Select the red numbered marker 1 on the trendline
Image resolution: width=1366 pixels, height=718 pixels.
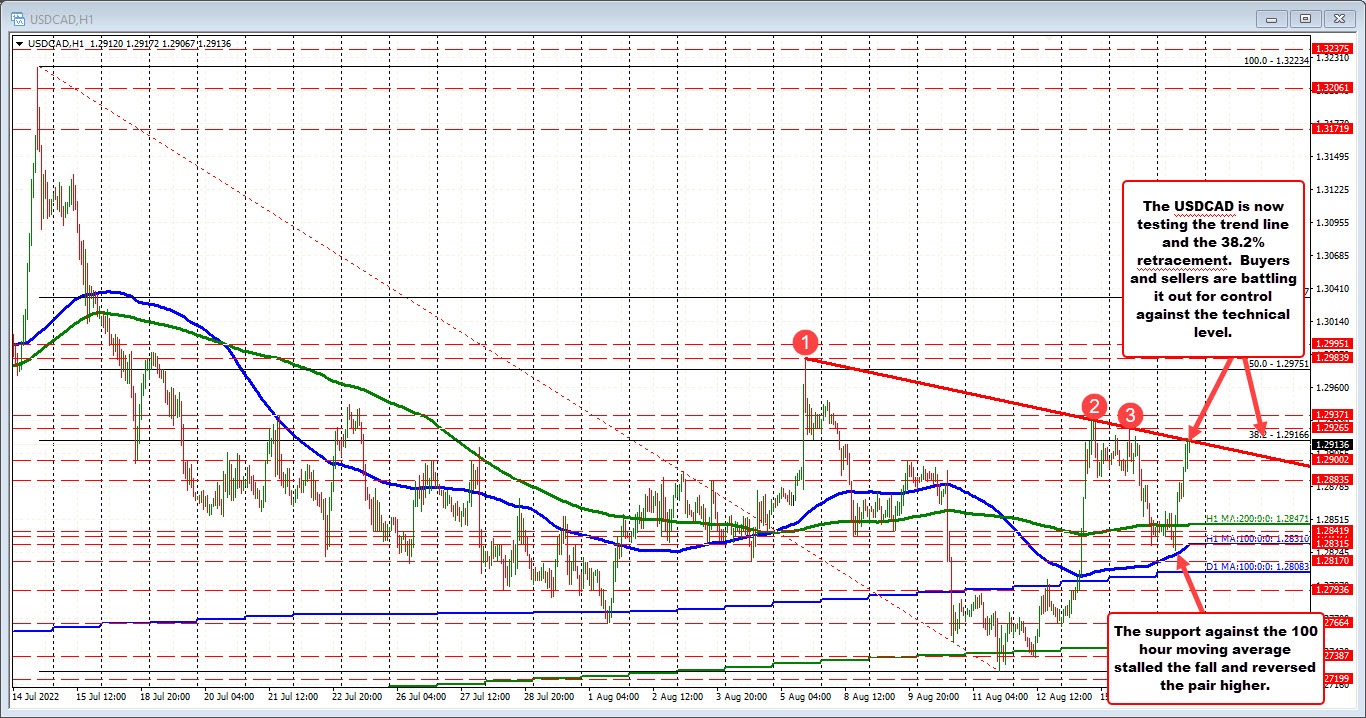(806, 343)
